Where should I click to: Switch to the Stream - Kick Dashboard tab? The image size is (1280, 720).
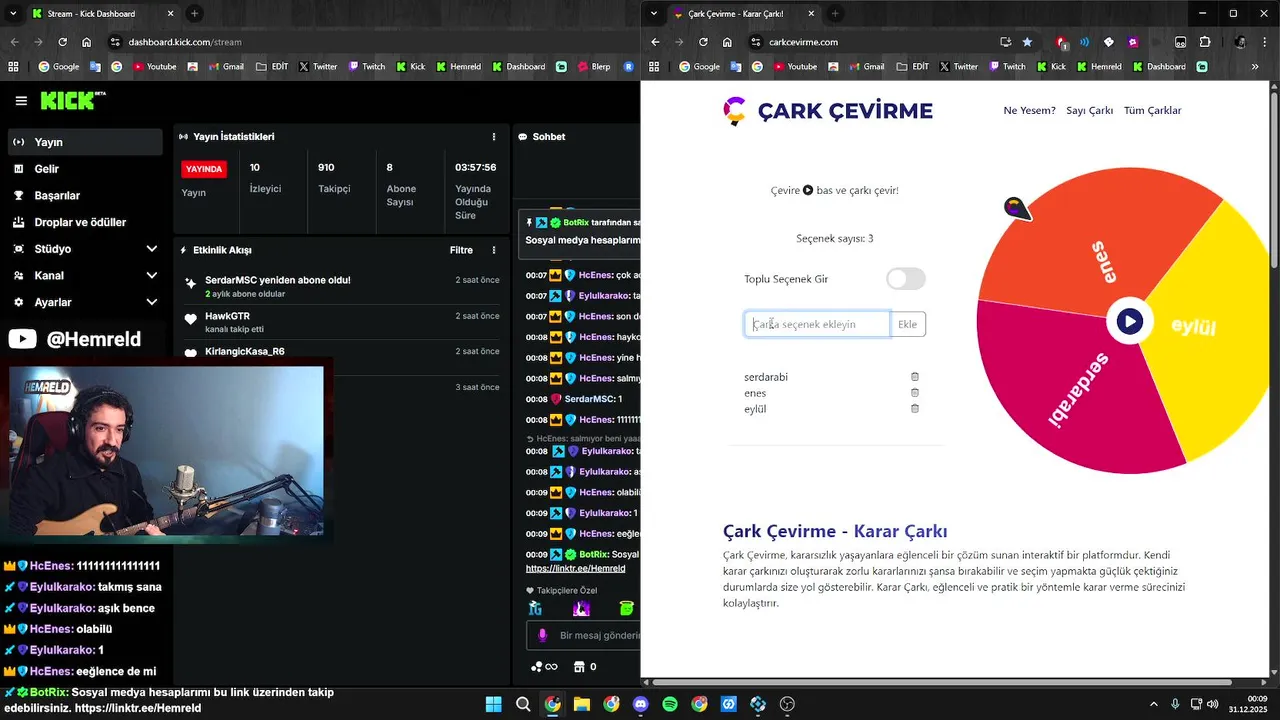click(104, 14)
